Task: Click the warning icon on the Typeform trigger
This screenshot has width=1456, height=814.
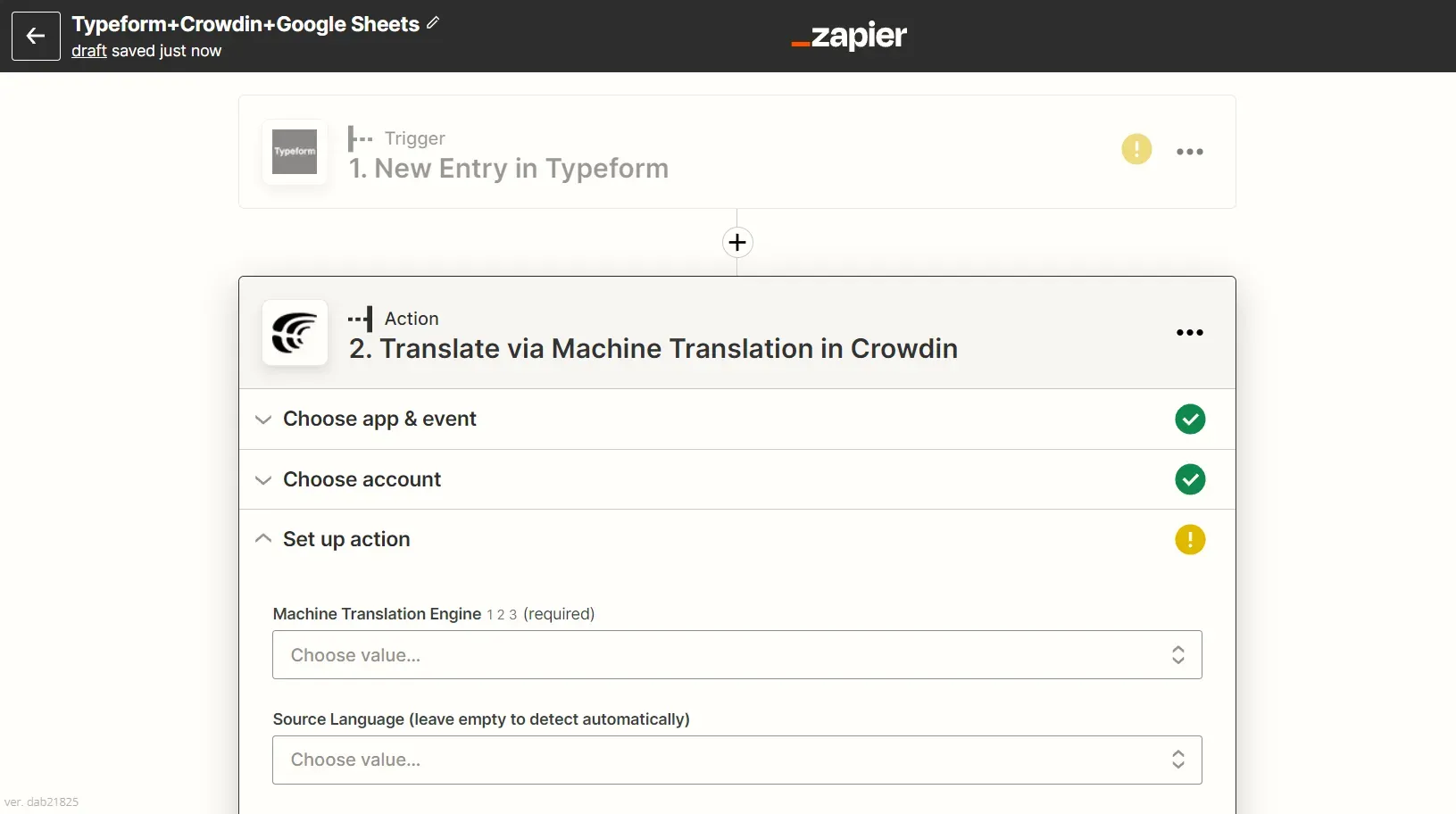Action: tap(1136, 149)
